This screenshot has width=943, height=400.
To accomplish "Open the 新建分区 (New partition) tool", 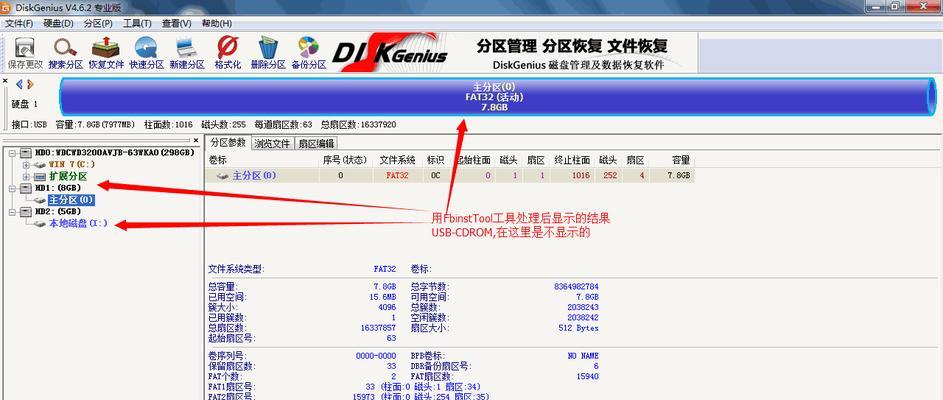I will coord(187,53).
